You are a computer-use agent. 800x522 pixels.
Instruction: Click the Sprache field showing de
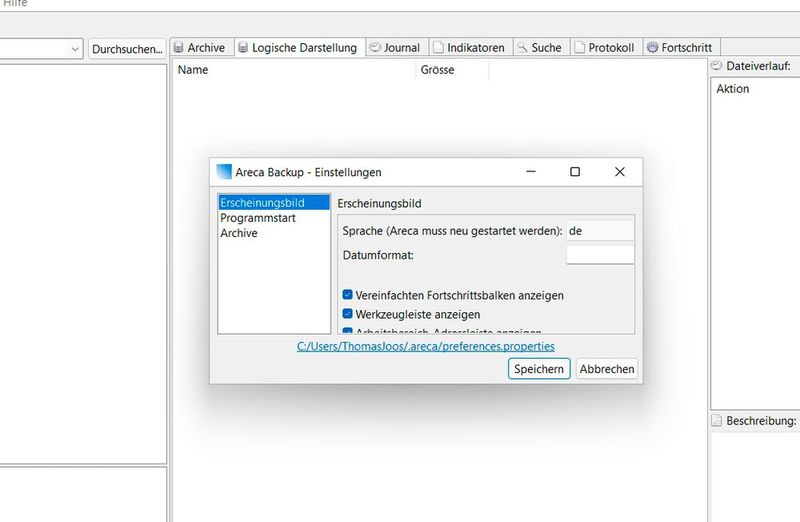(600, 231)
